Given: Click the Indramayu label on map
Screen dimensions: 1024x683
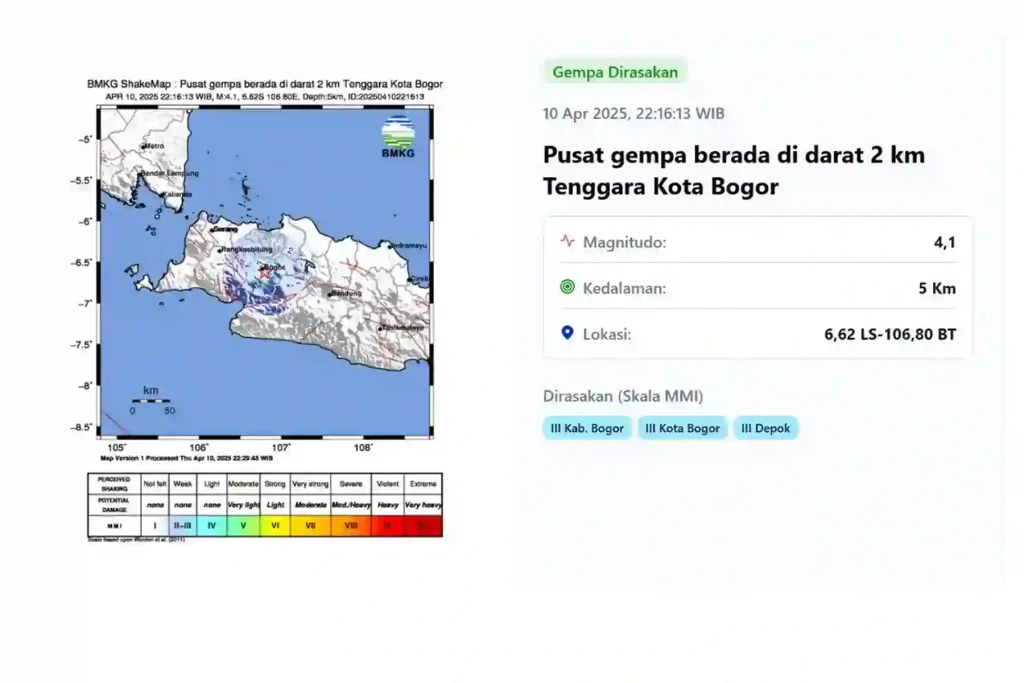Looking at the screenshot, I should [409, 246].
